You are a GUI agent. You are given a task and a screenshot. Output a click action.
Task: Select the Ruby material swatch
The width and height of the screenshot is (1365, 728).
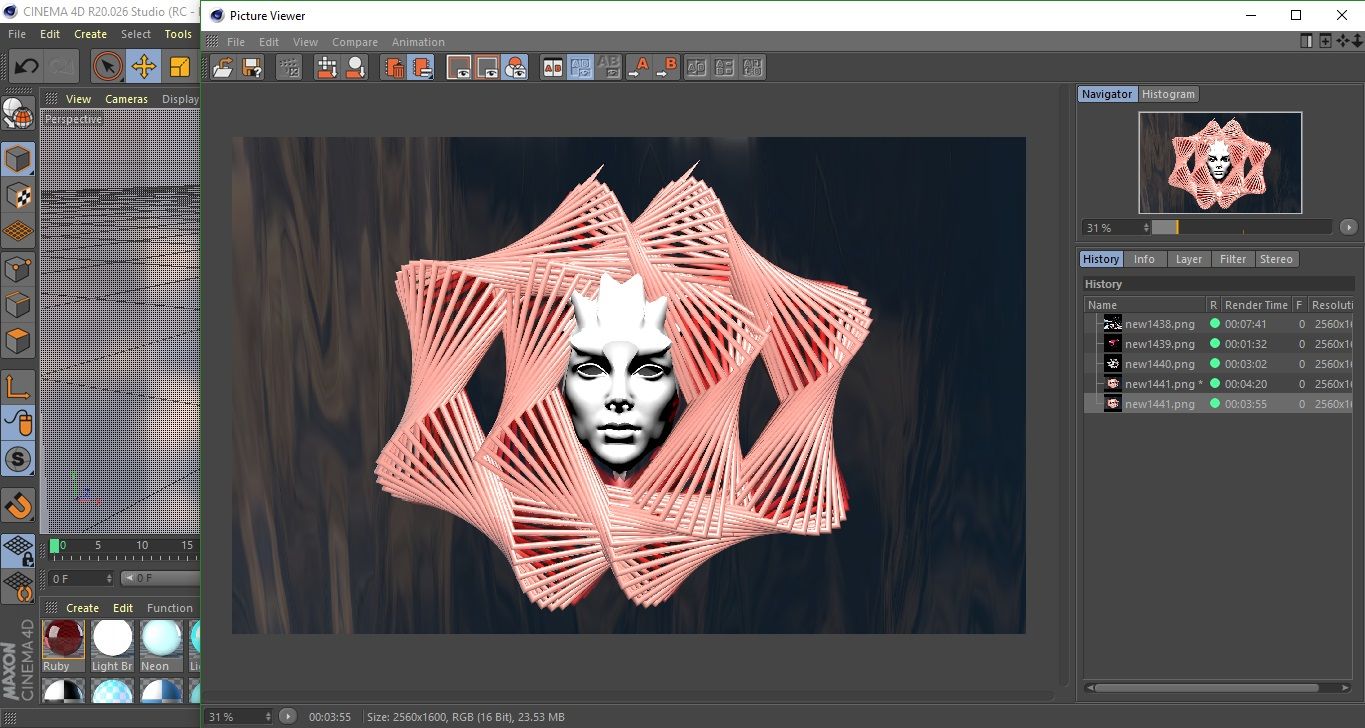click(x=63, y=639)
